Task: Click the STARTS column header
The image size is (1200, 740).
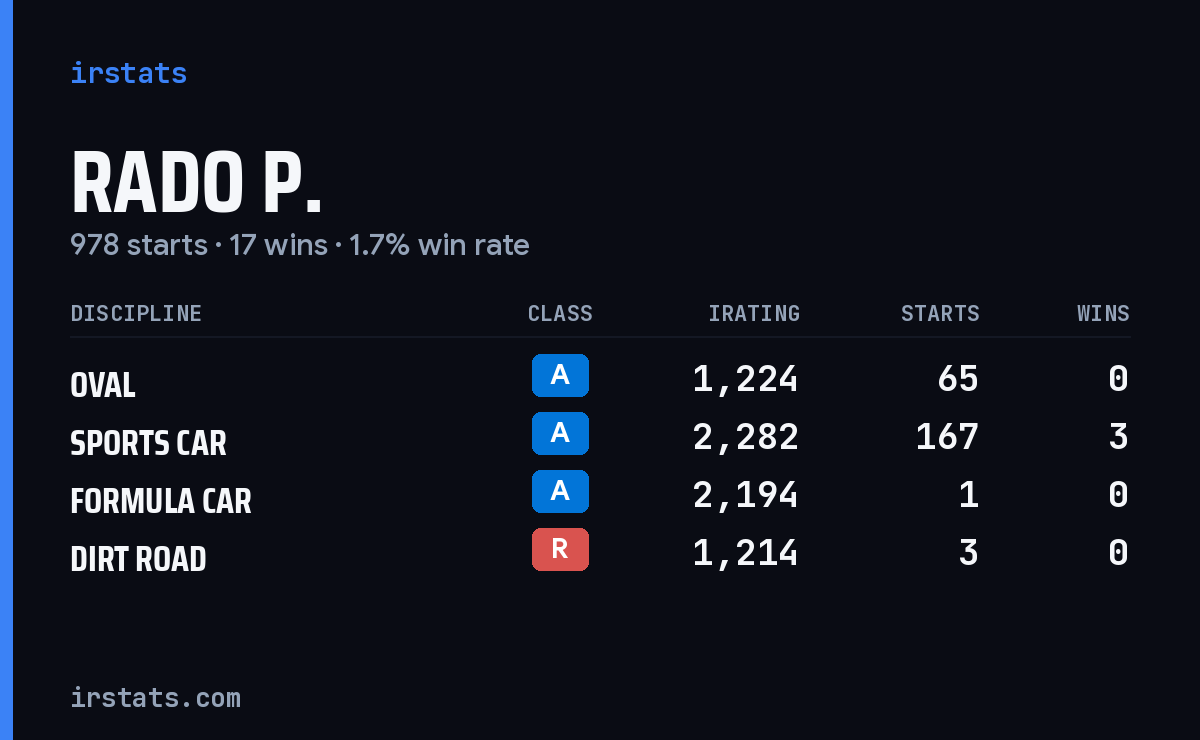Action: (x=940, y=313)
